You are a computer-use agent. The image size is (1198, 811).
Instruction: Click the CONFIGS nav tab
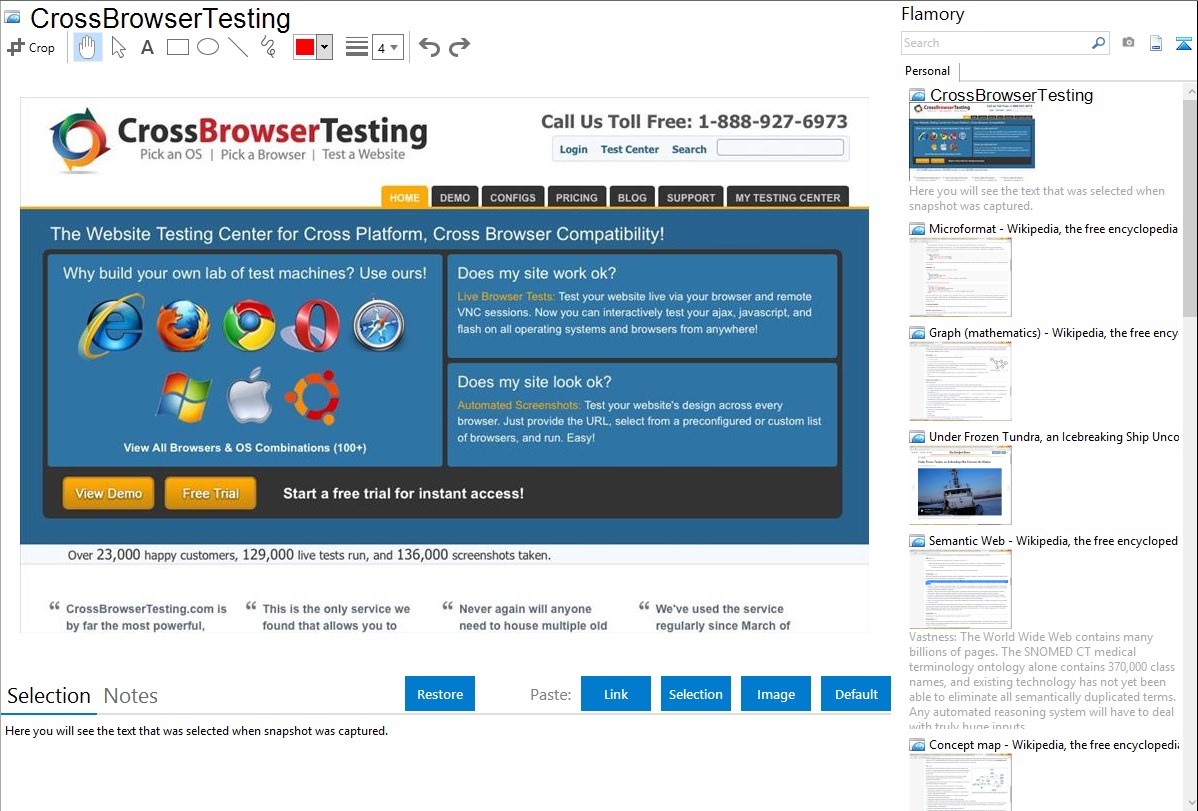(513, 197)
